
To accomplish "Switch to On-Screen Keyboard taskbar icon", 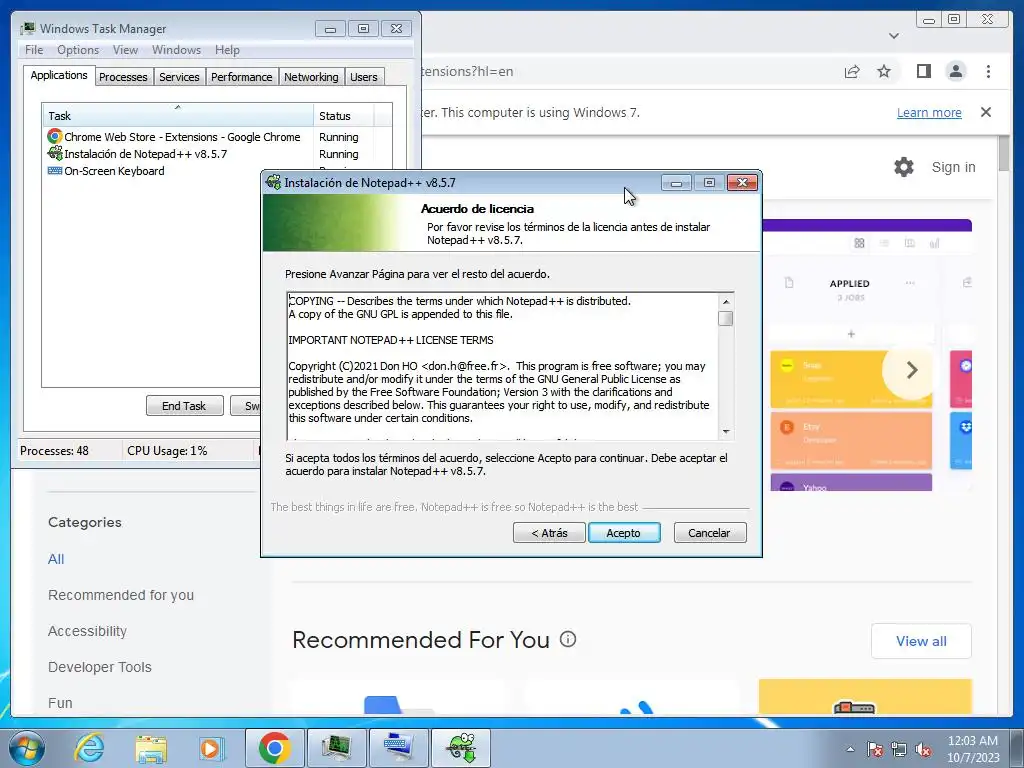I will click(x=398, y=748).
